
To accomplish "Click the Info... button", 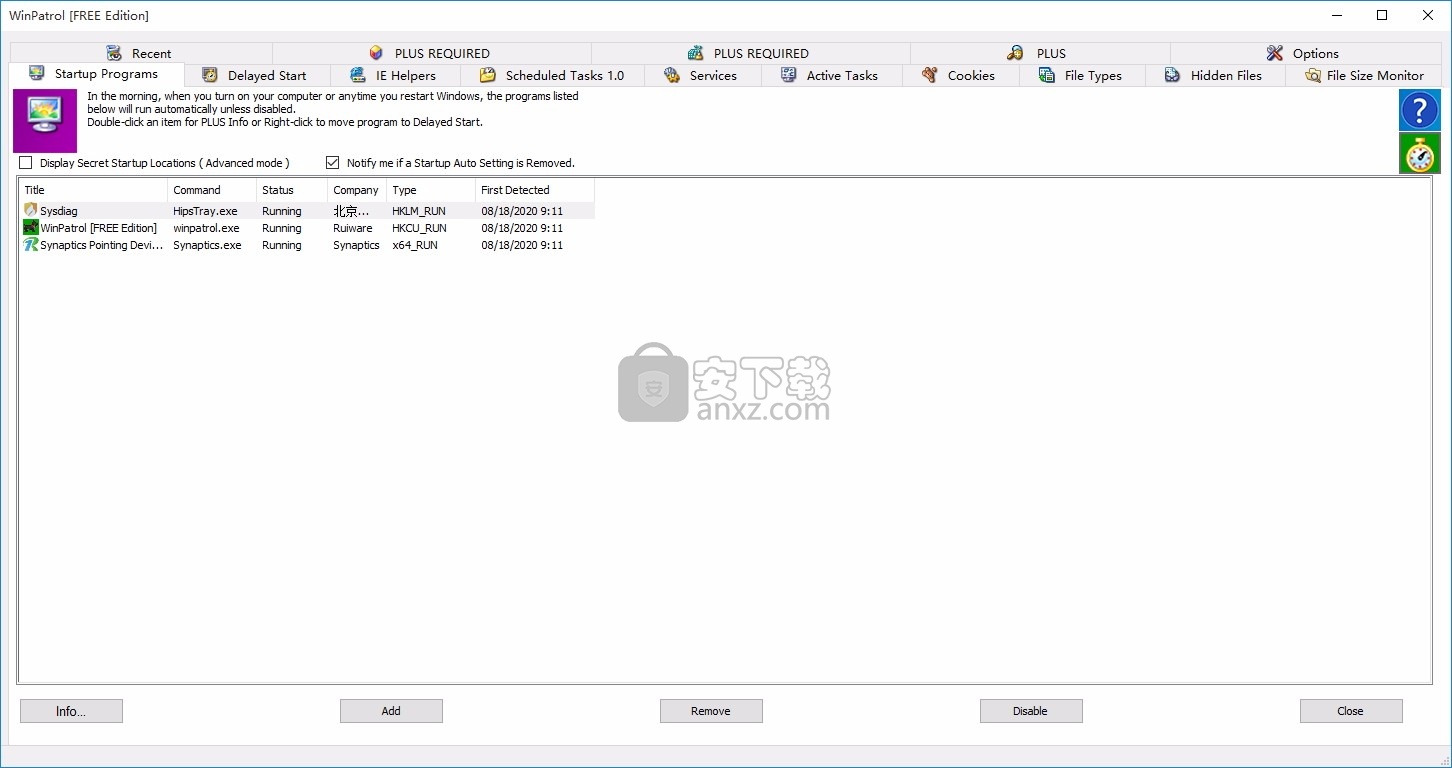I will [71, 711].
